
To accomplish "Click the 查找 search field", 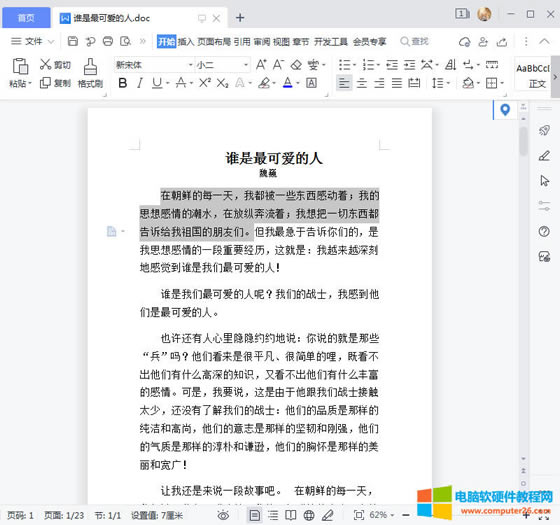I will point(414,41).
